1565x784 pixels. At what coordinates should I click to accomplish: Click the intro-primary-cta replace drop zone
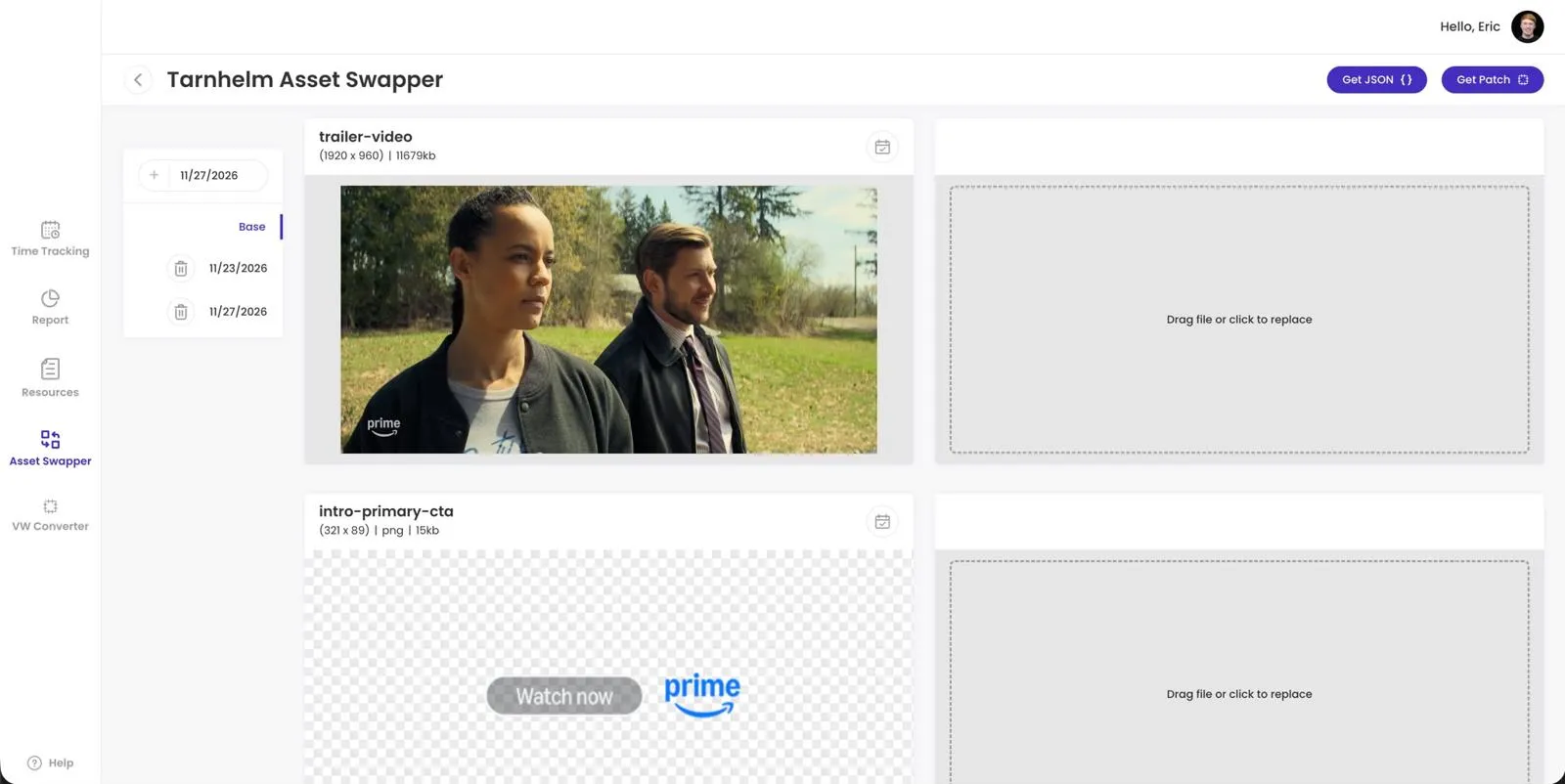1239,673
